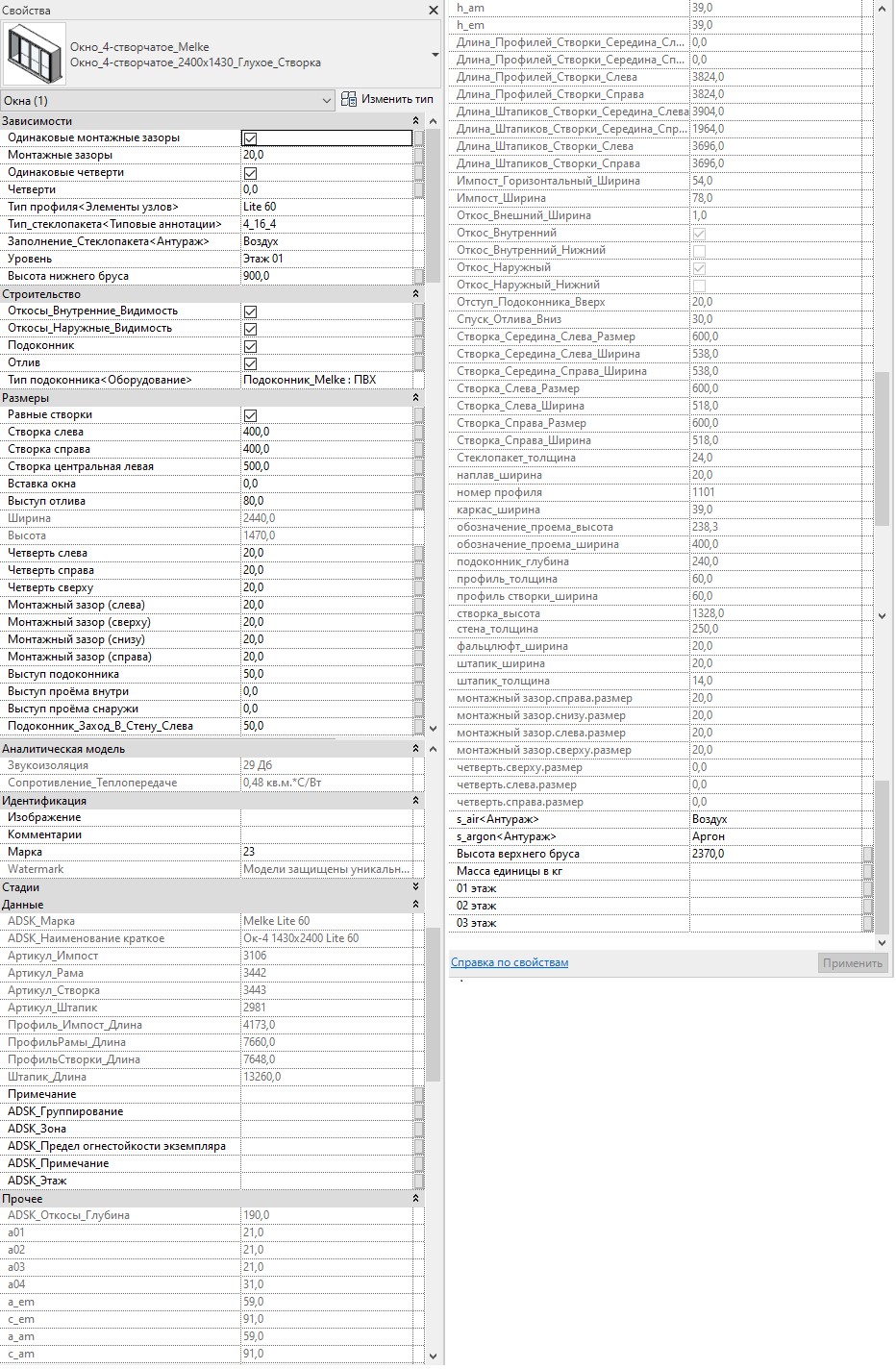Collapse the Строительство section

(416, 294)
